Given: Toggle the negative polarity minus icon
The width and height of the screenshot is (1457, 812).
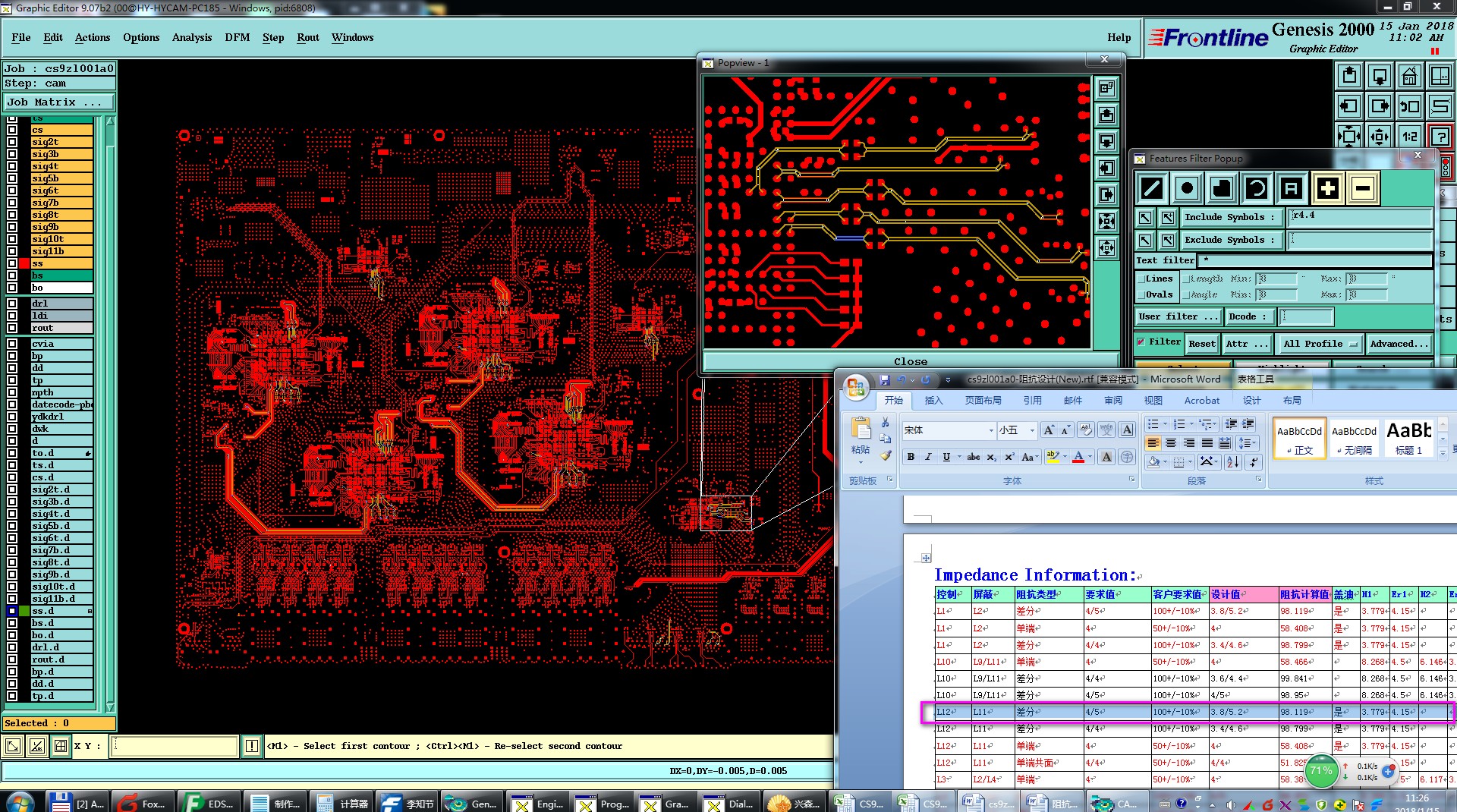Looking at the screenshot, I should [1363, 188].
